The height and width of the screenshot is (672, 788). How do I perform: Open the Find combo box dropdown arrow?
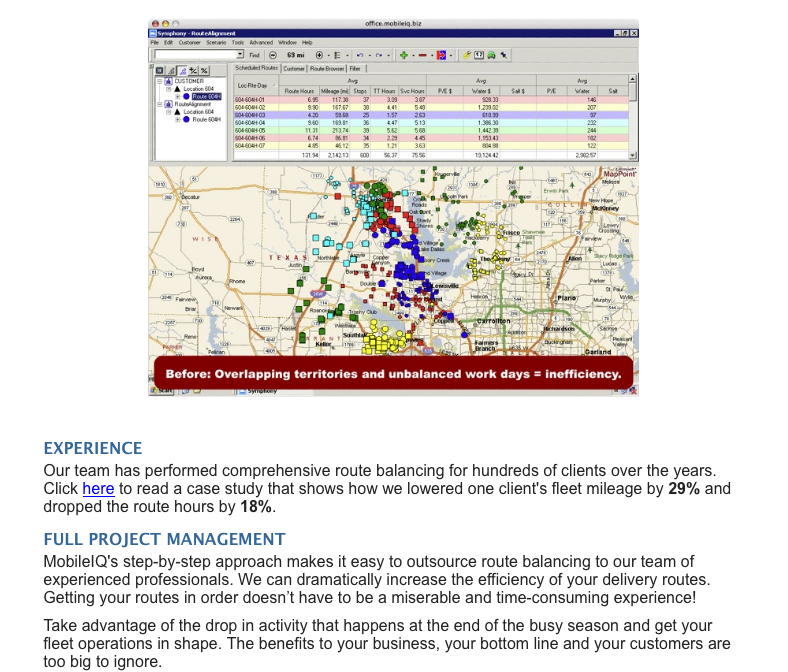(x=238, y=54)
